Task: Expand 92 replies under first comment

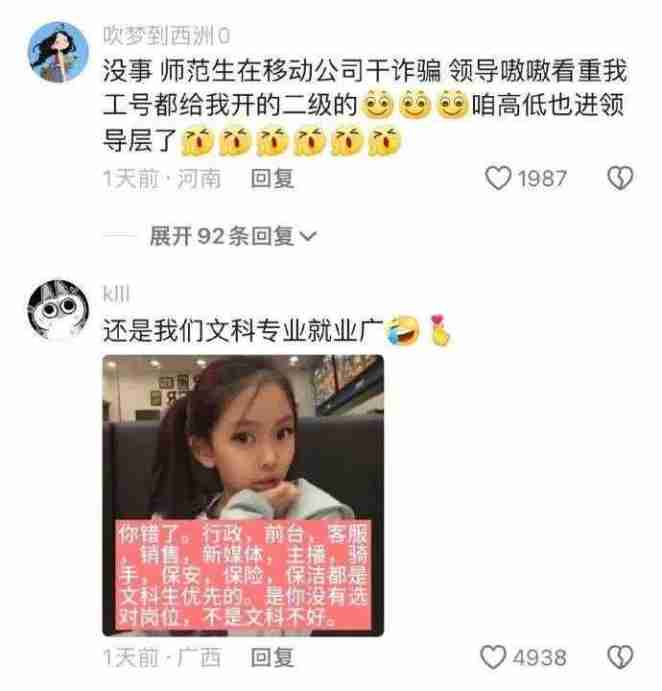Action: 232,236
